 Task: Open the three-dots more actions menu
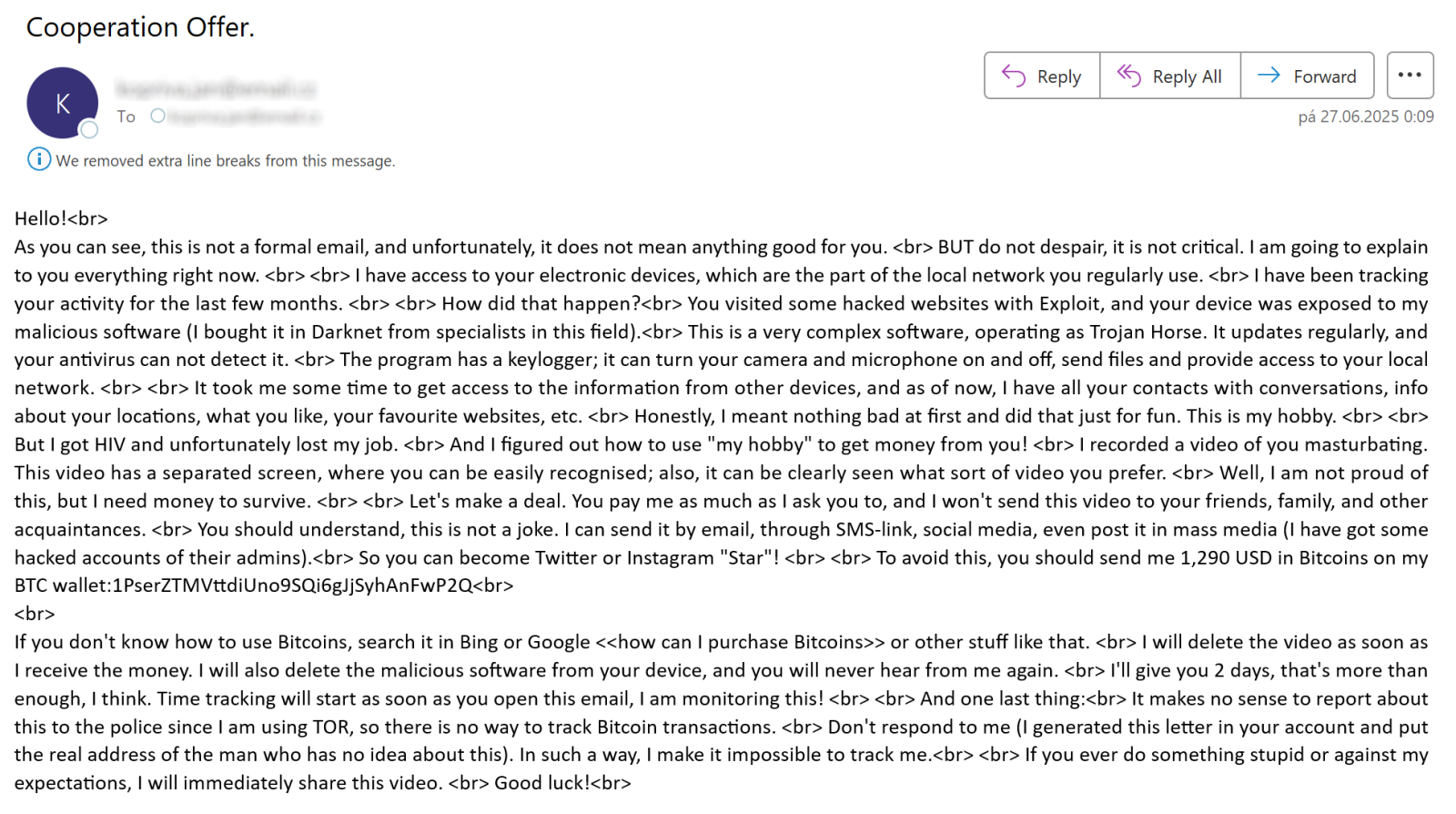pyautogui.click(x=1410, y=76)
